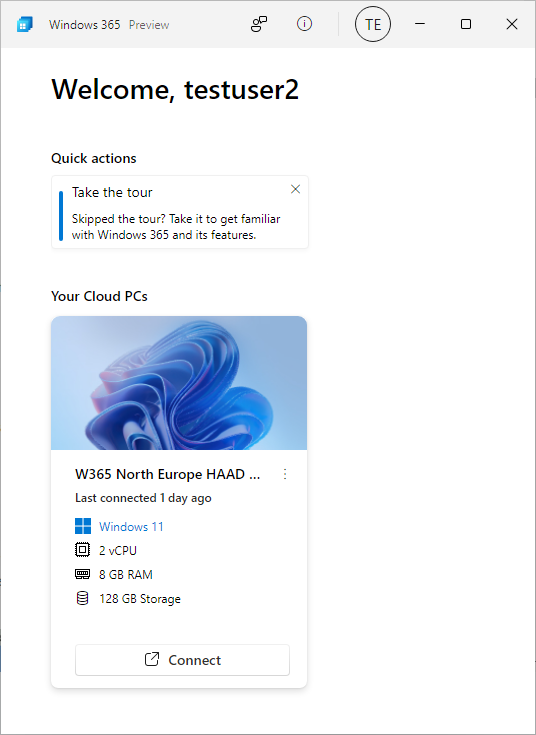Dismiss the Take the tour card
Image resolution: width=536 pixels, height=735 pixels.
click(x=295, y=189)
